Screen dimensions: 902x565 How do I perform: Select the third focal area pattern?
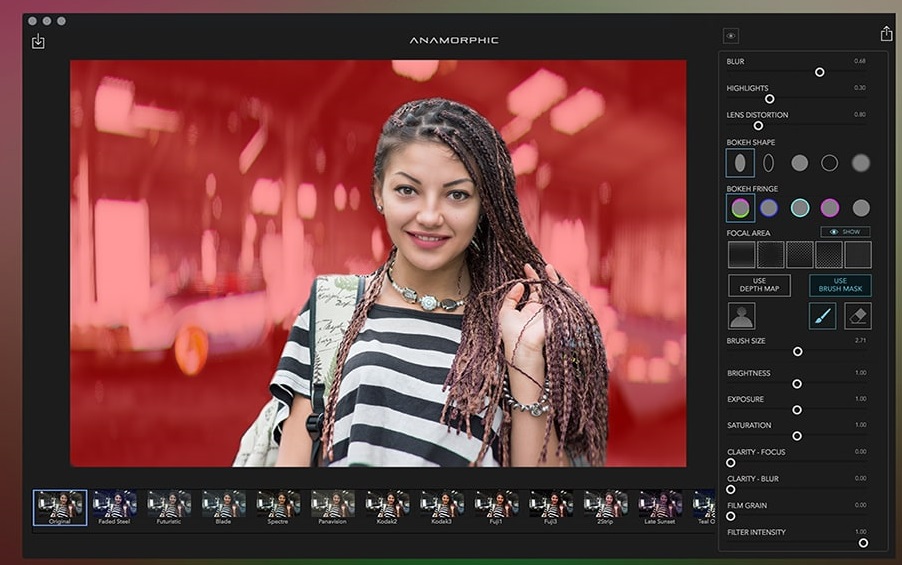(800, 254)
